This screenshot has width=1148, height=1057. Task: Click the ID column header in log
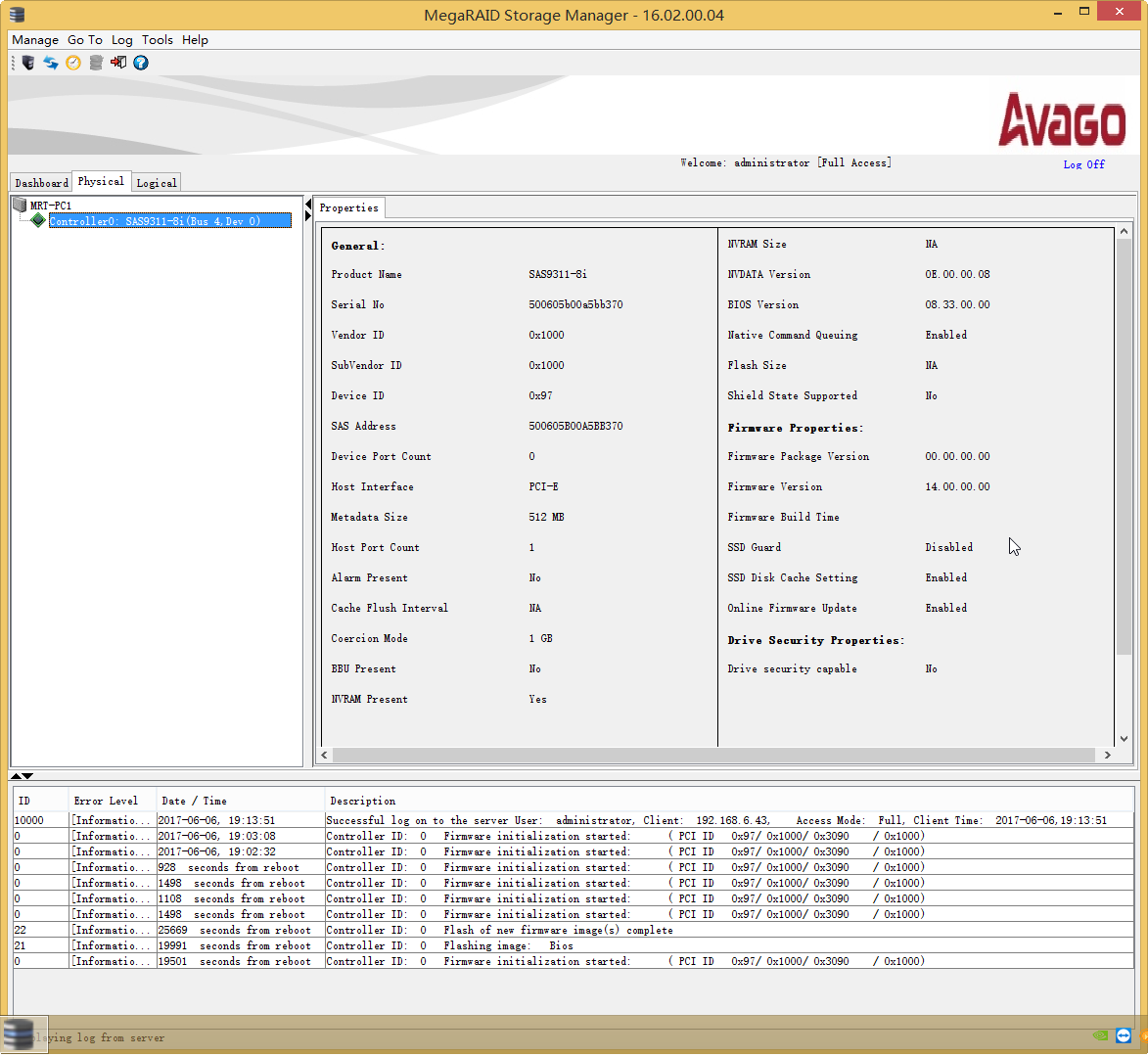[41, 801]
